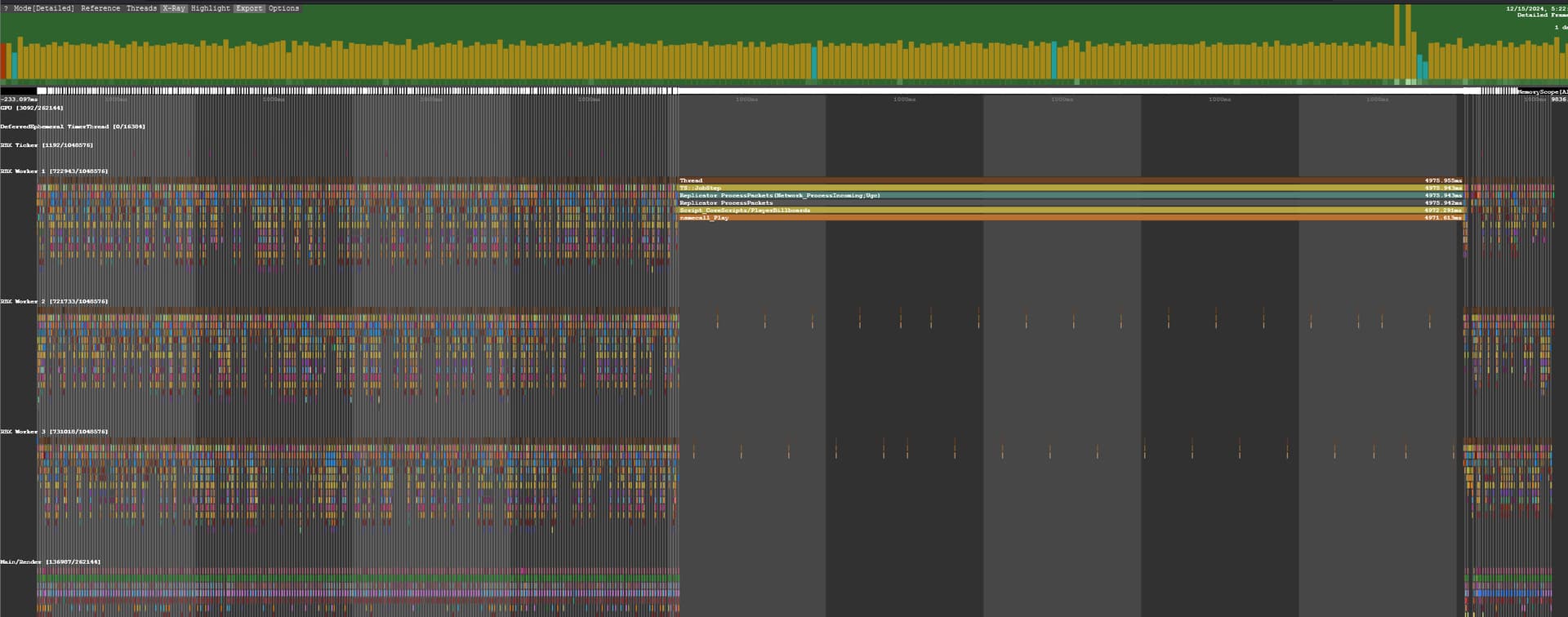This screenshot has width=1568, height=617.
Task: Click the -233.097ms time offset label
Action: pyautogui.click(x=19, y=99)
